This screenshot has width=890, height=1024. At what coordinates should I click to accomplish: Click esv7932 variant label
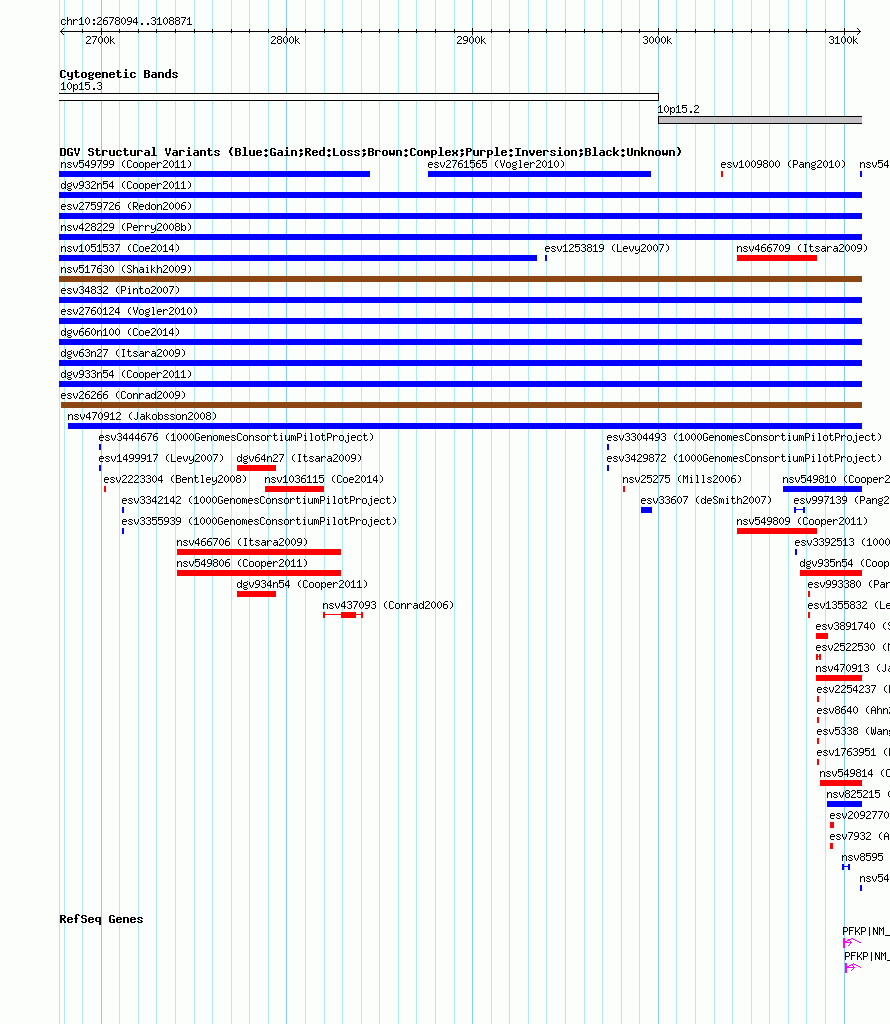pyautogui.click(x=859, y=836)
